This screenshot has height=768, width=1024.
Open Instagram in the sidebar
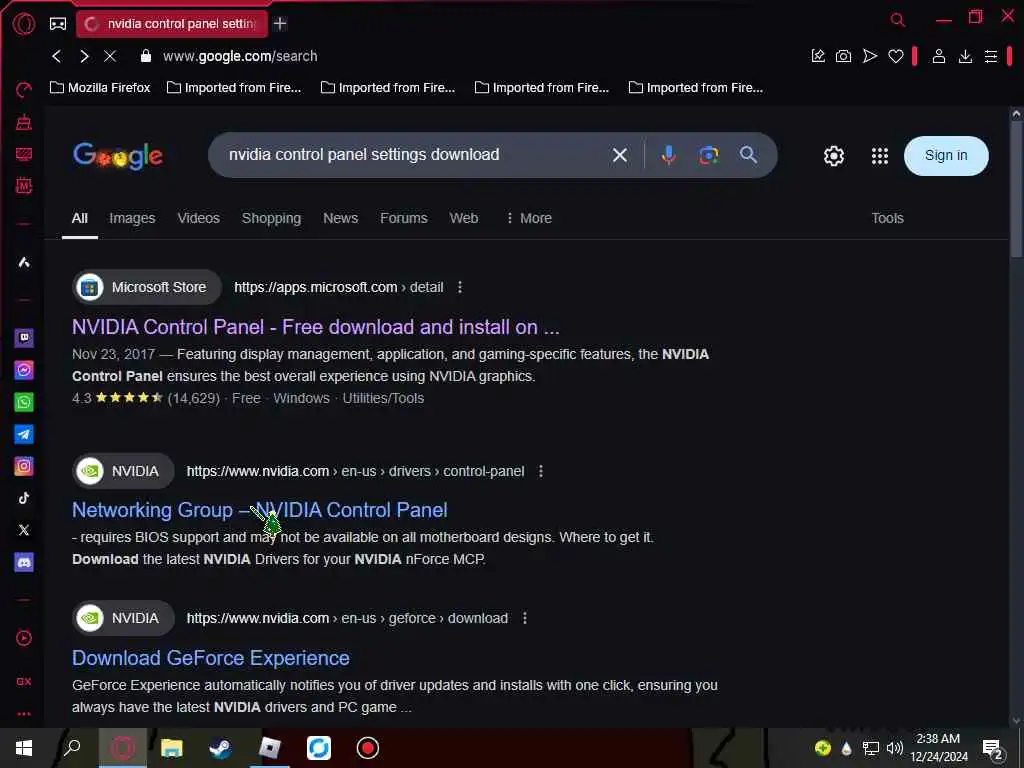point(24,466)
